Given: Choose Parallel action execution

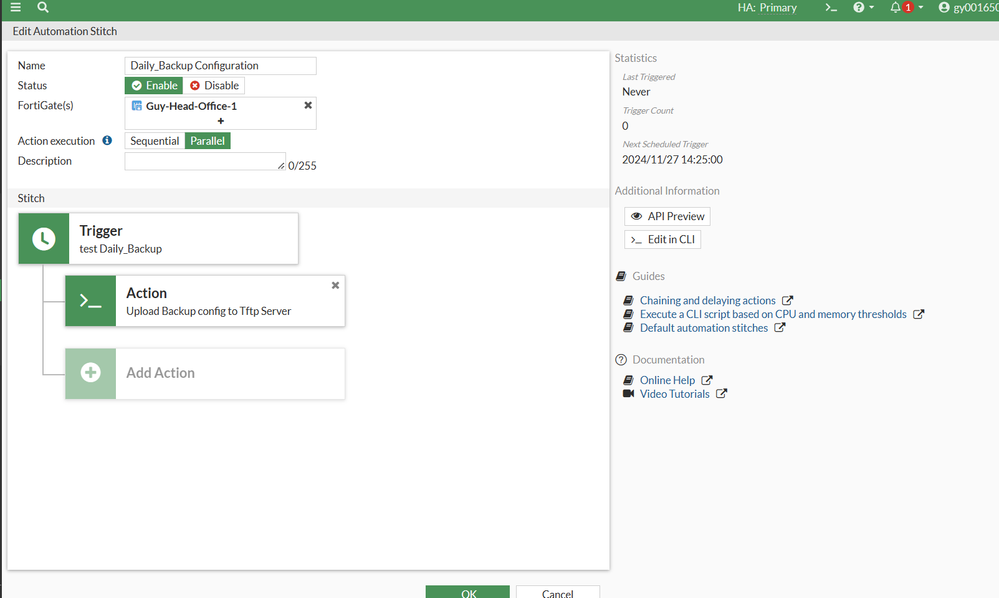Looking at the screenshot, I should [x=208, y=141].
